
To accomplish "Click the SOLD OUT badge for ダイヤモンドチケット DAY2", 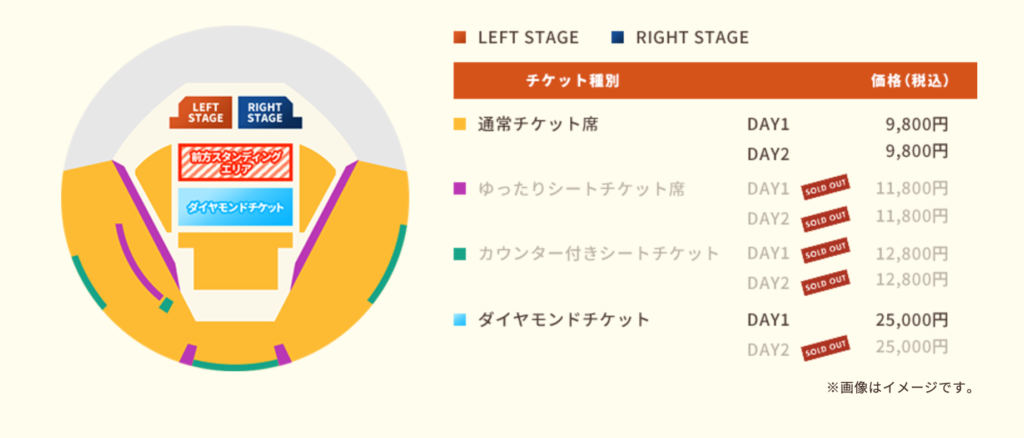I will 826,348.
